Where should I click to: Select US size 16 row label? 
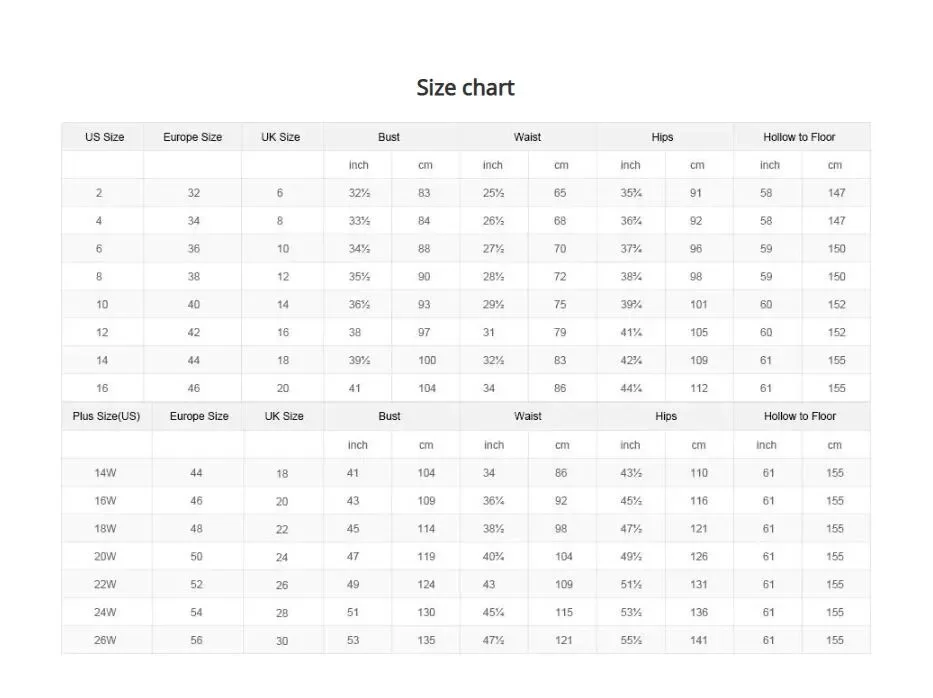102,388
